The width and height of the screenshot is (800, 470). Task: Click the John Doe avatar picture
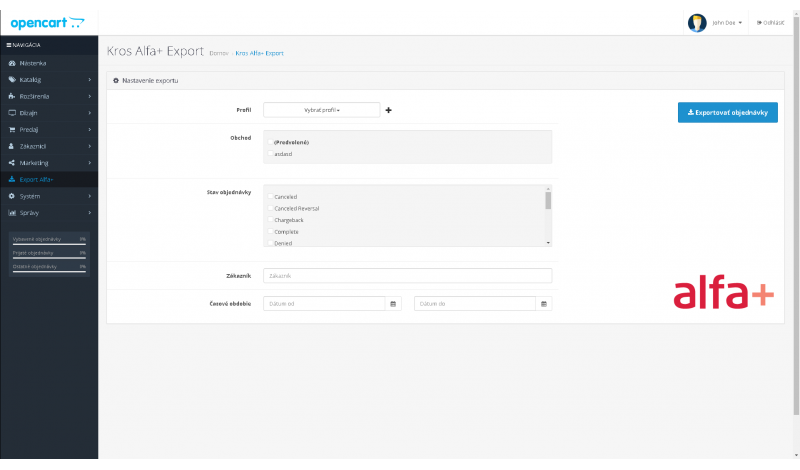pyautogui.click(x=697, y=22)
